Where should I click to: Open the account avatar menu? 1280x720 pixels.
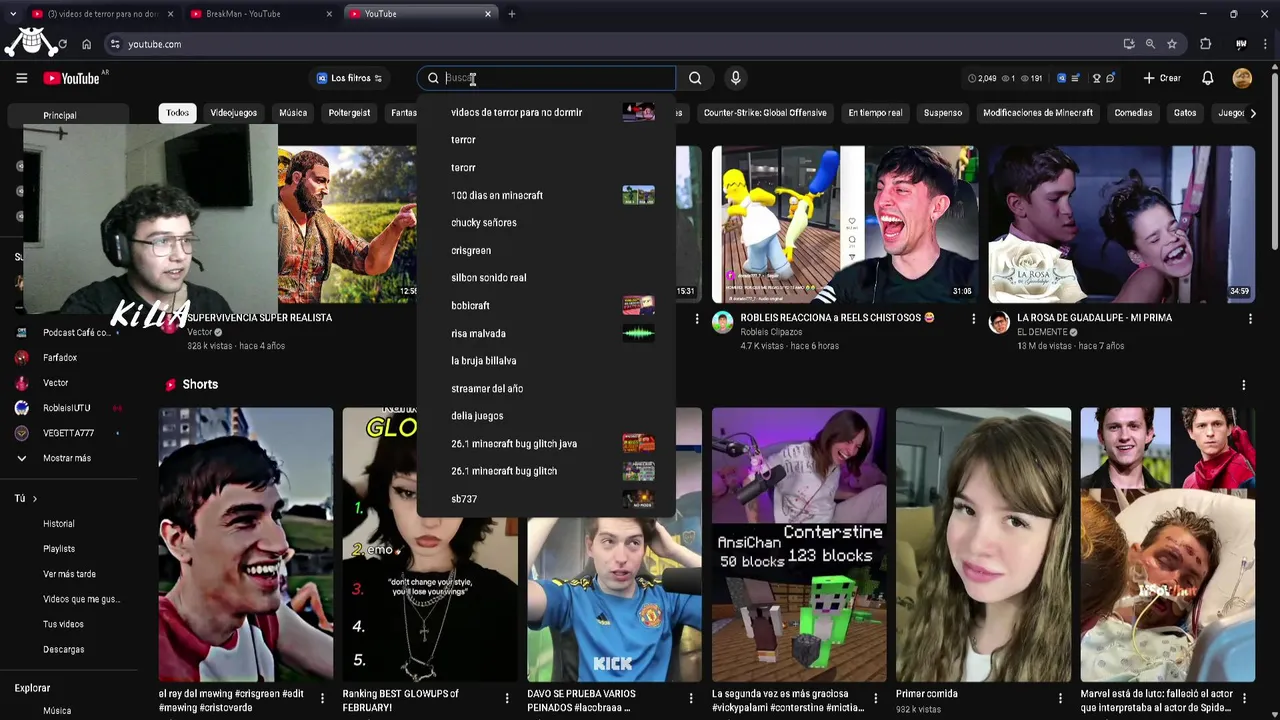(1242, 78)
